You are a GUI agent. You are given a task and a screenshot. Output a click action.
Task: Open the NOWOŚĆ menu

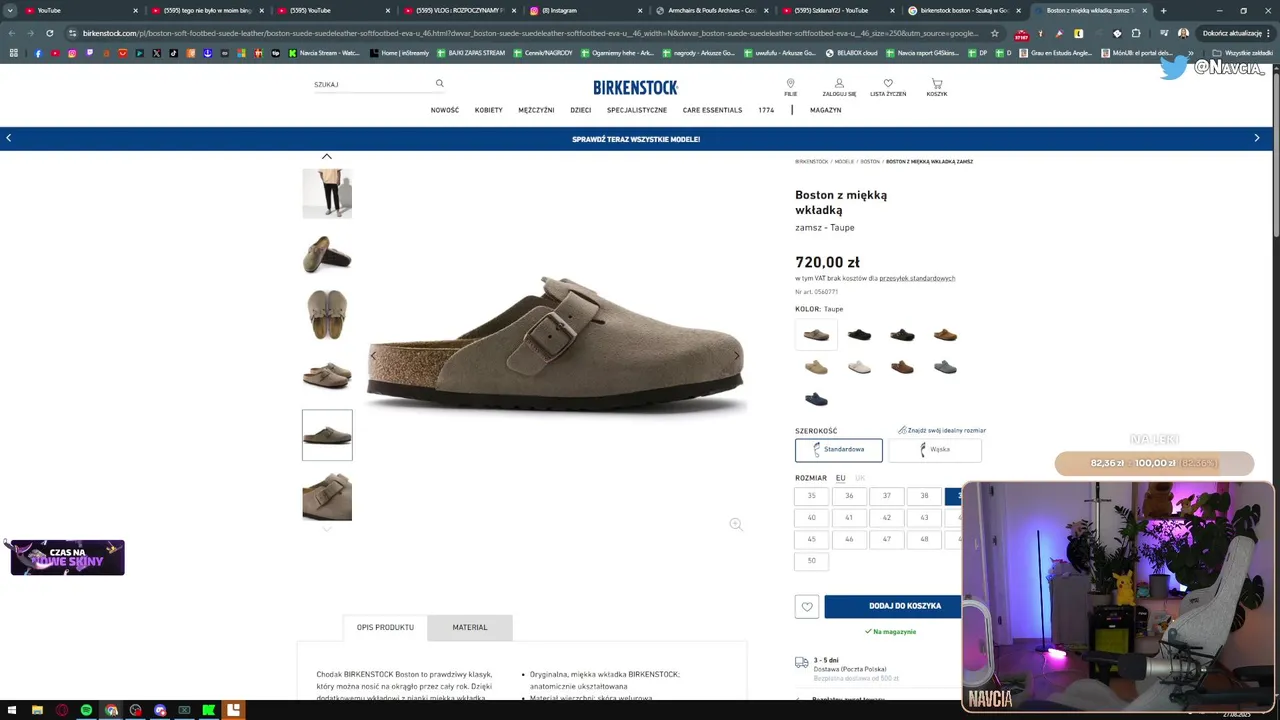(x=445, y=110)
